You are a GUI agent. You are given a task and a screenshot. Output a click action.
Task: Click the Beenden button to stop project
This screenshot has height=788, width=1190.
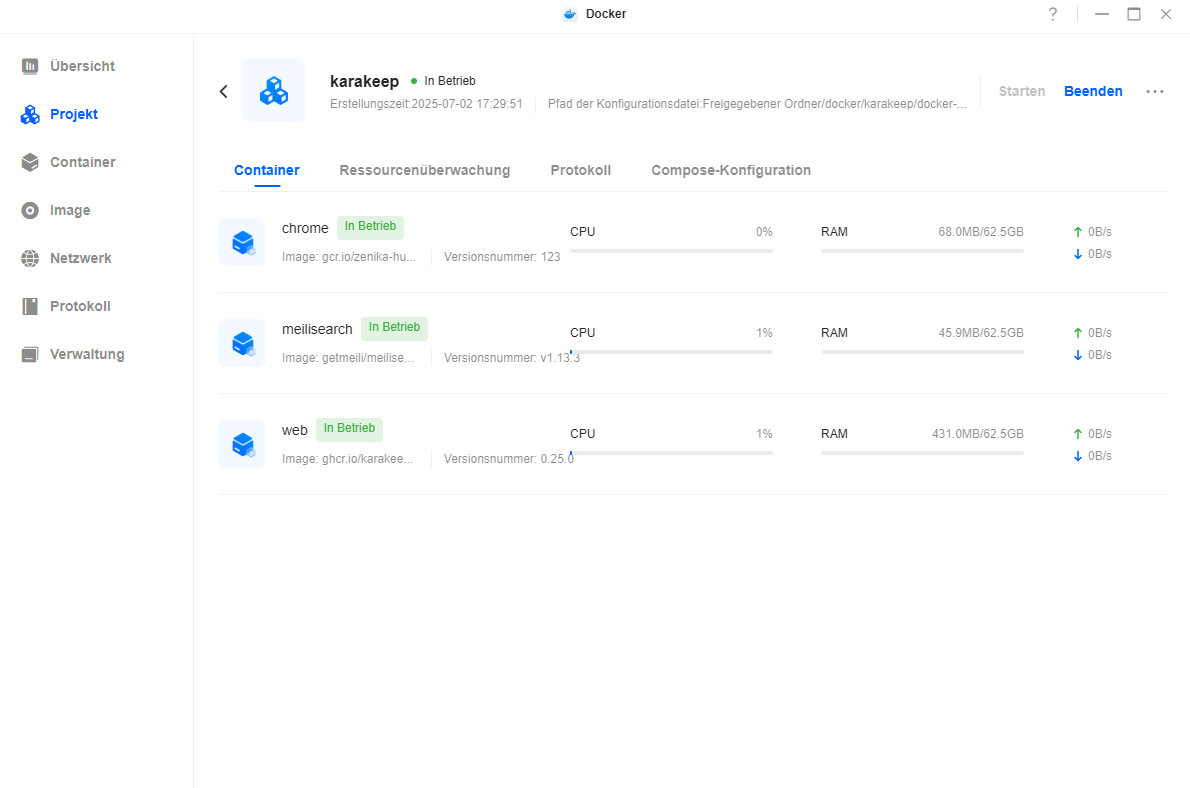tap(1093, 91)
